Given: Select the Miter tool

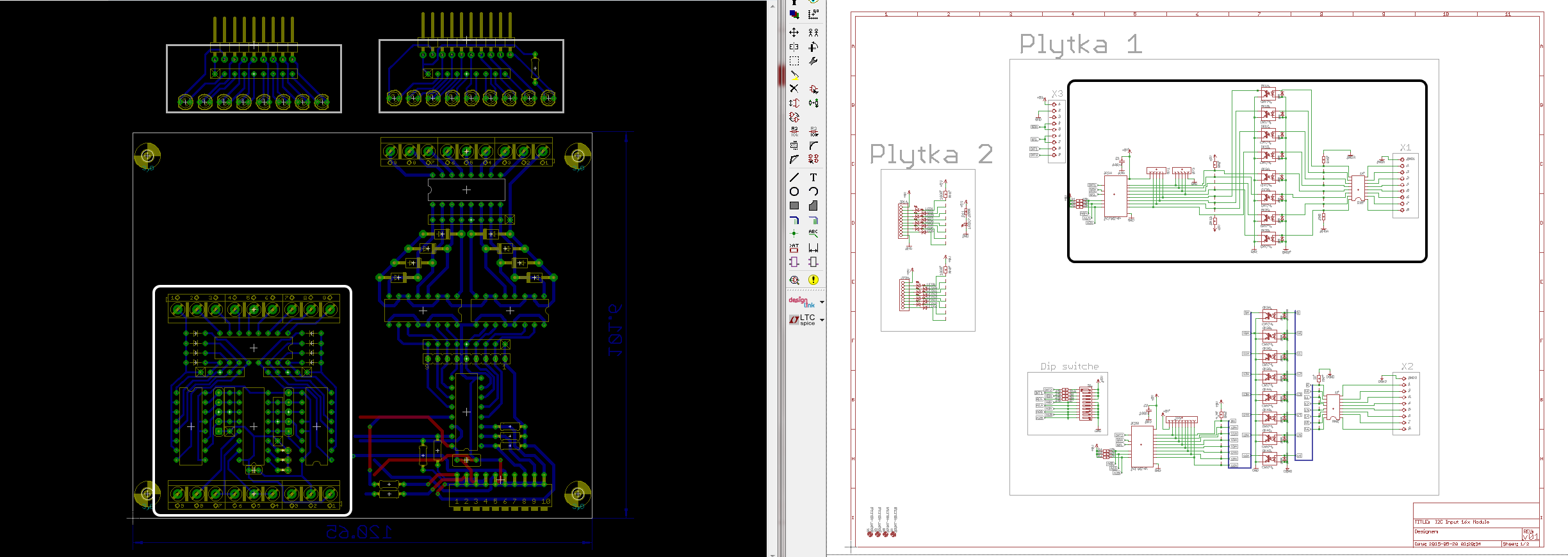Looking at the screenshot, I should coord(813,145).
